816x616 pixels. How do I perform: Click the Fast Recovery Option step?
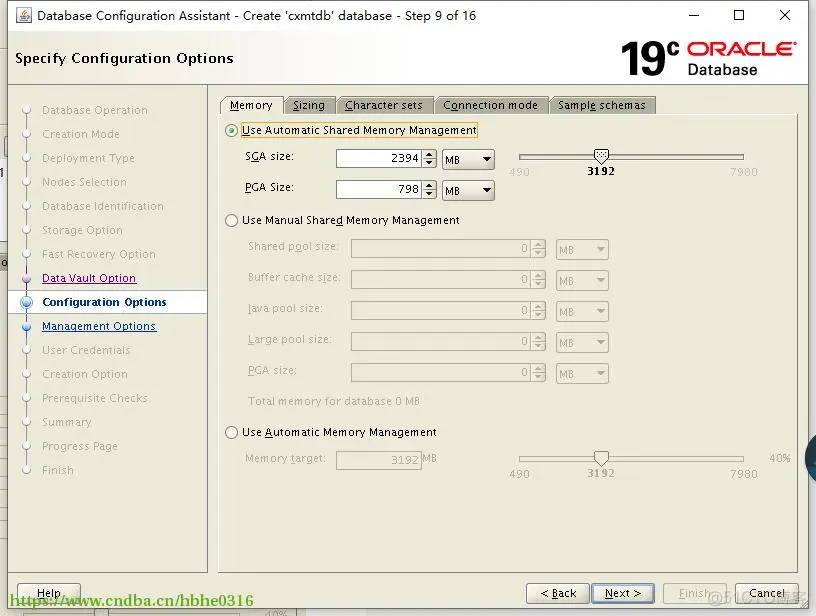[x=99, y=254]
